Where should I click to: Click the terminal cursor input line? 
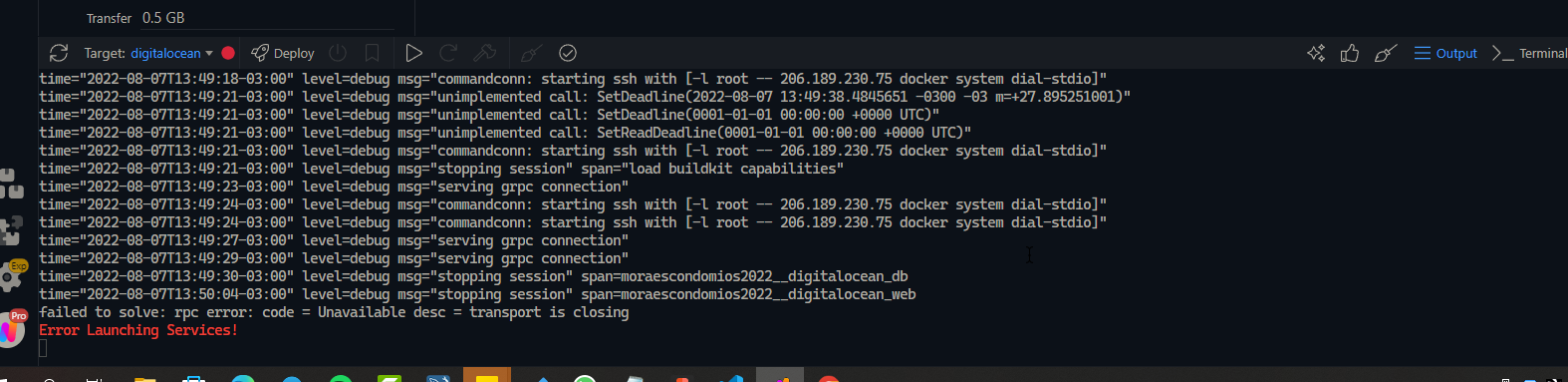43,348
